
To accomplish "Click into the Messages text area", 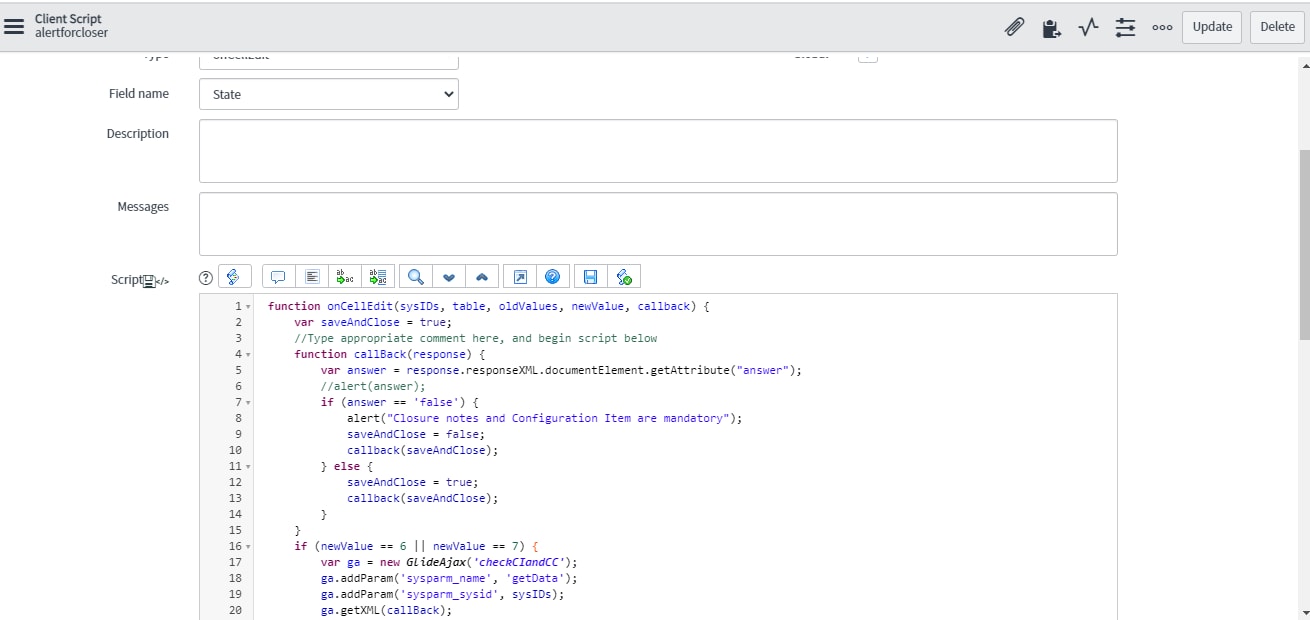I will coord(658,224).
